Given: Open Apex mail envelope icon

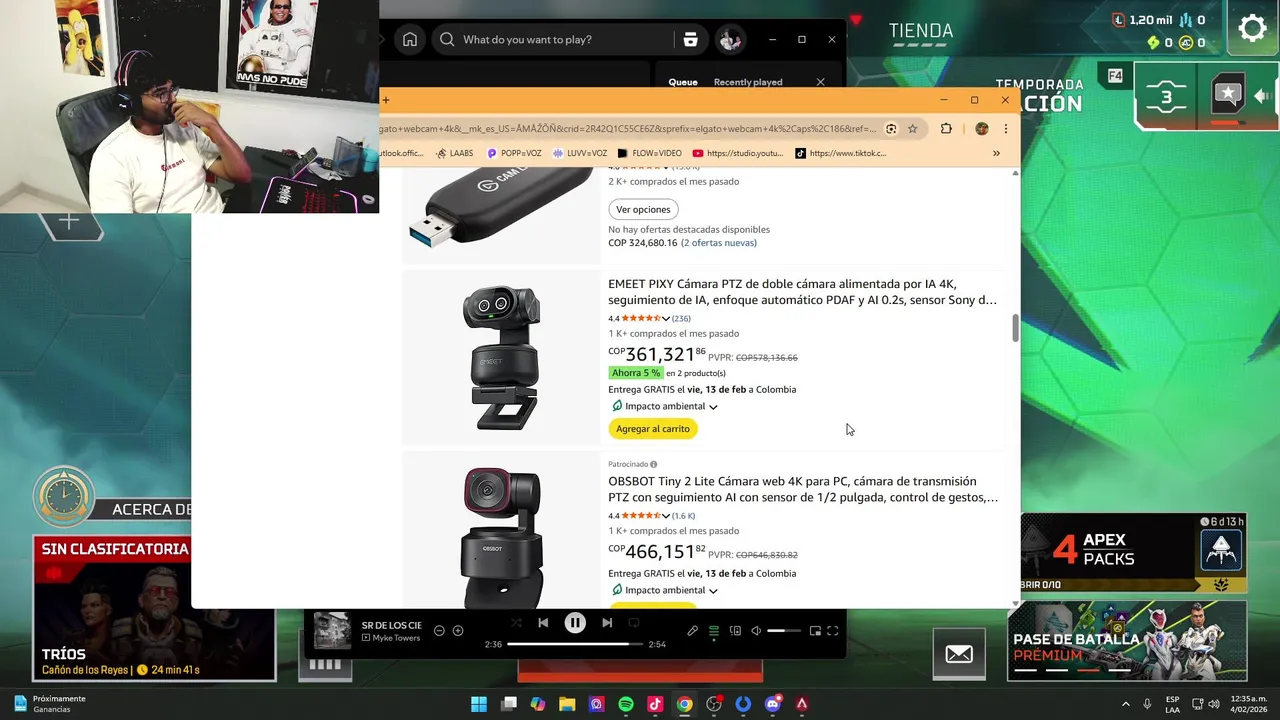Looking at the screenshot, I should (959, 654).
